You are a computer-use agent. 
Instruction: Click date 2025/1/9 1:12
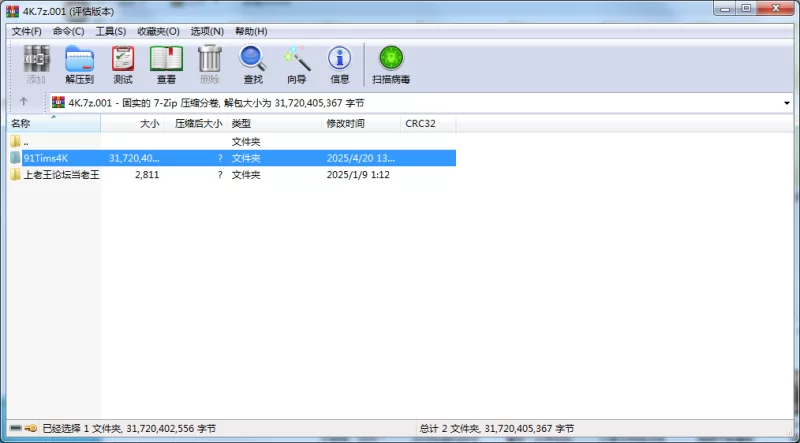[358, 175]
